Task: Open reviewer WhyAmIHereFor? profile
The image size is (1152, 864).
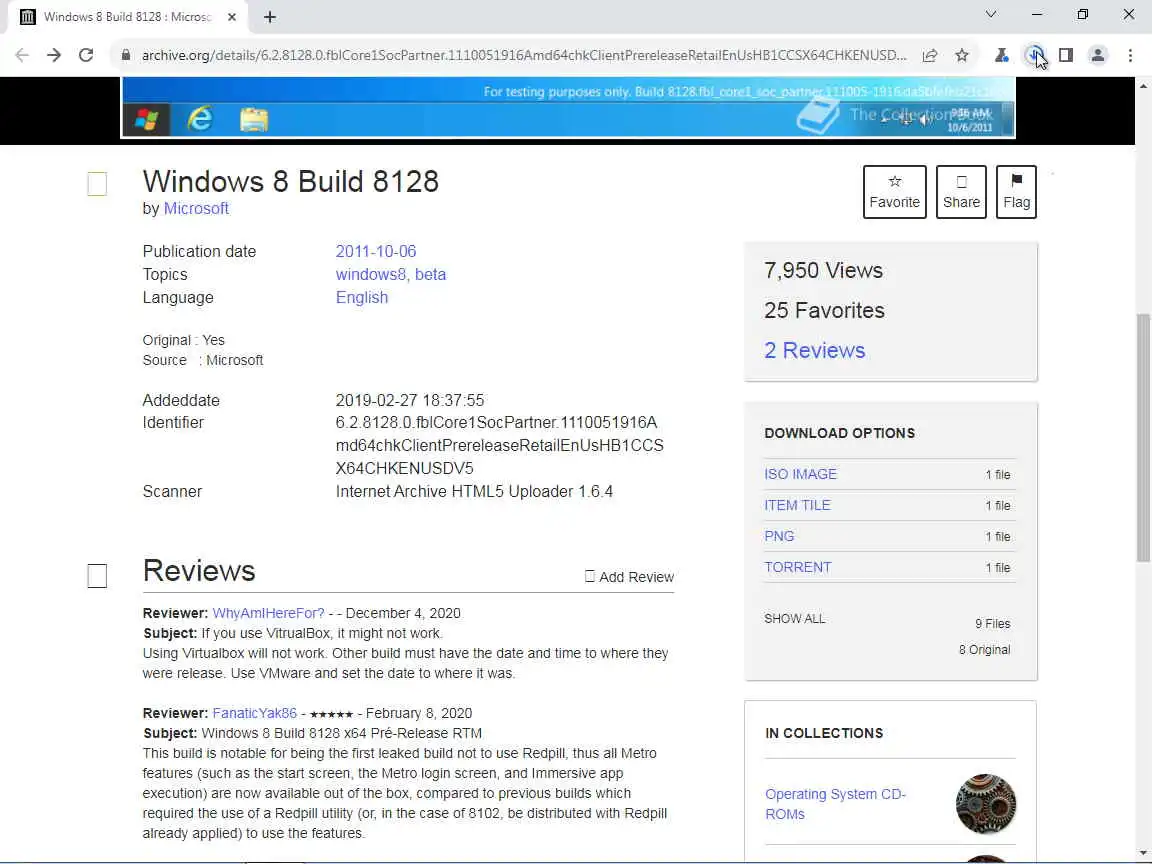Action: [268, 613]
